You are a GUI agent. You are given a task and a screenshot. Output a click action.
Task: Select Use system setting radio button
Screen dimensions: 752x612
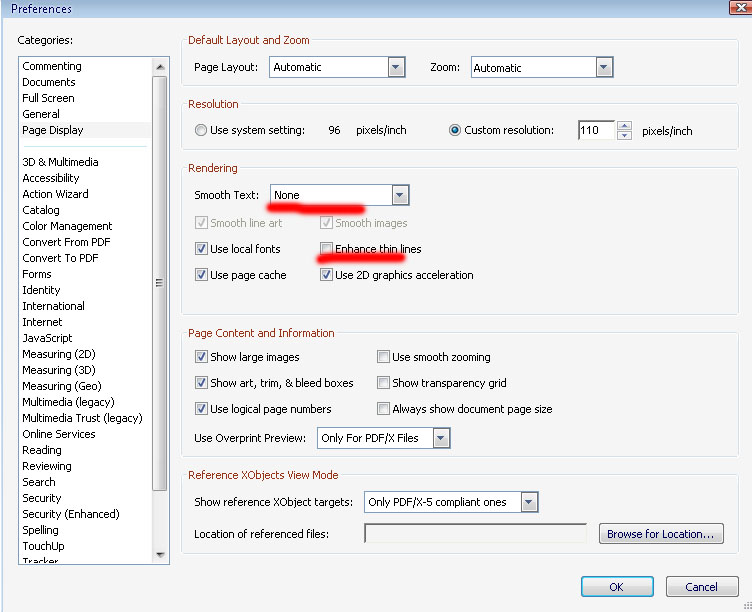[201, 130]
